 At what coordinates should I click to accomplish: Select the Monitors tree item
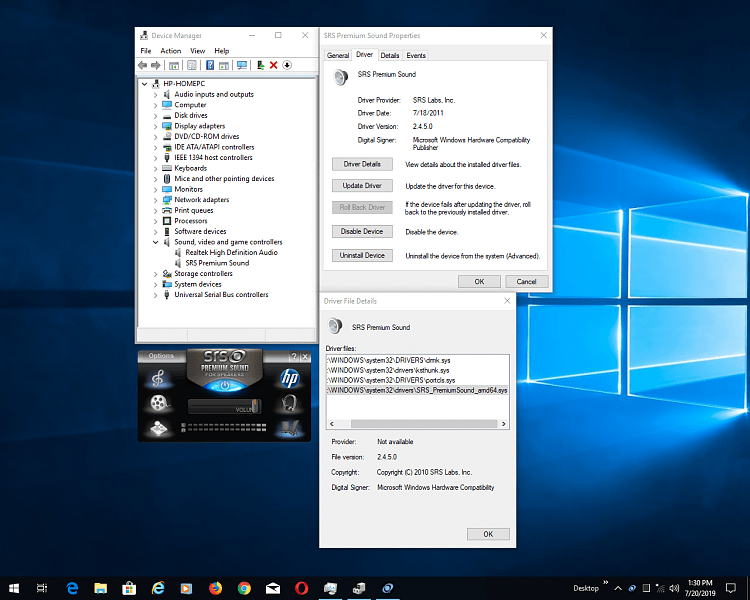[188, 189]
